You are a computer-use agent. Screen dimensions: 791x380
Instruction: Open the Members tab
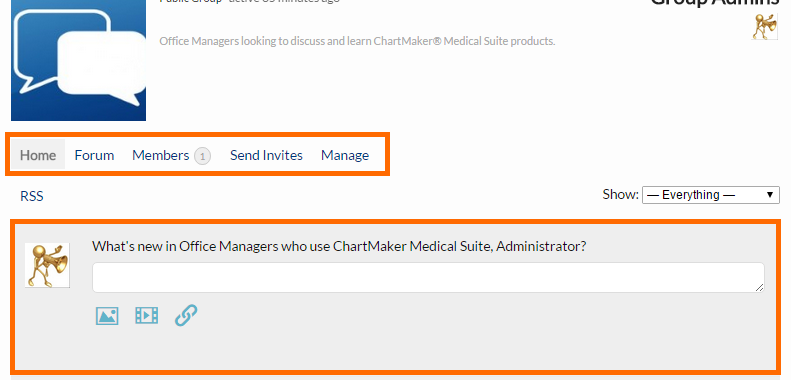[x=160, y=155]
